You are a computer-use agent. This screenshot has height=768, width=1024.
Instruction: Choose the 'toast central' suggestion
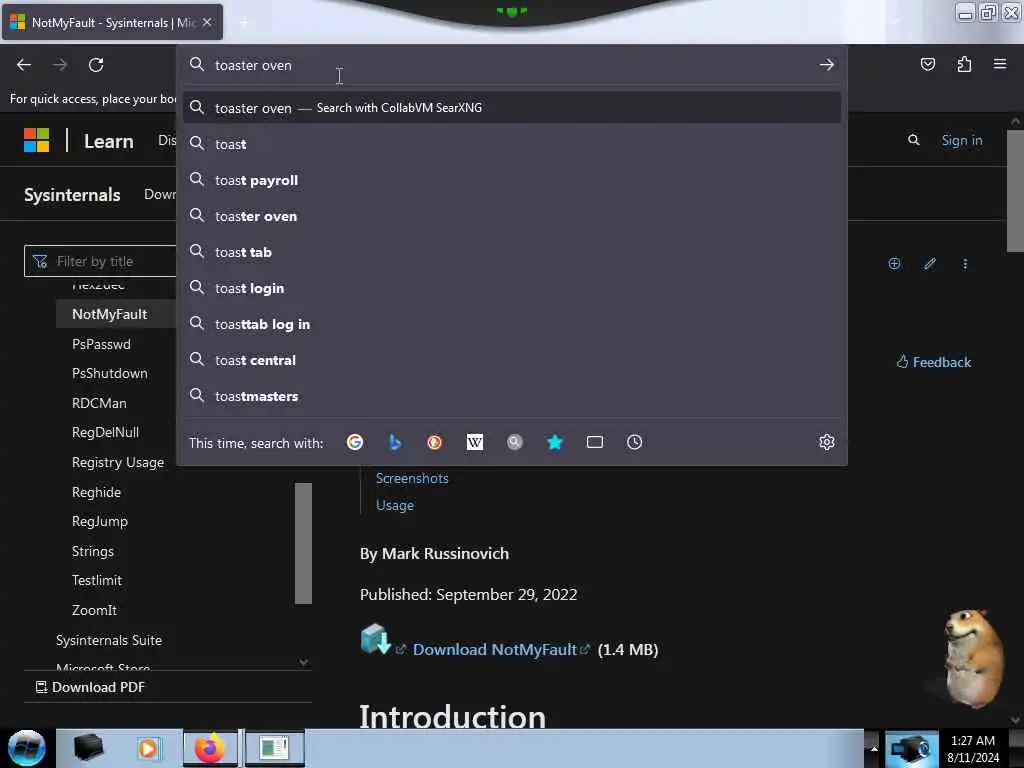511,360
